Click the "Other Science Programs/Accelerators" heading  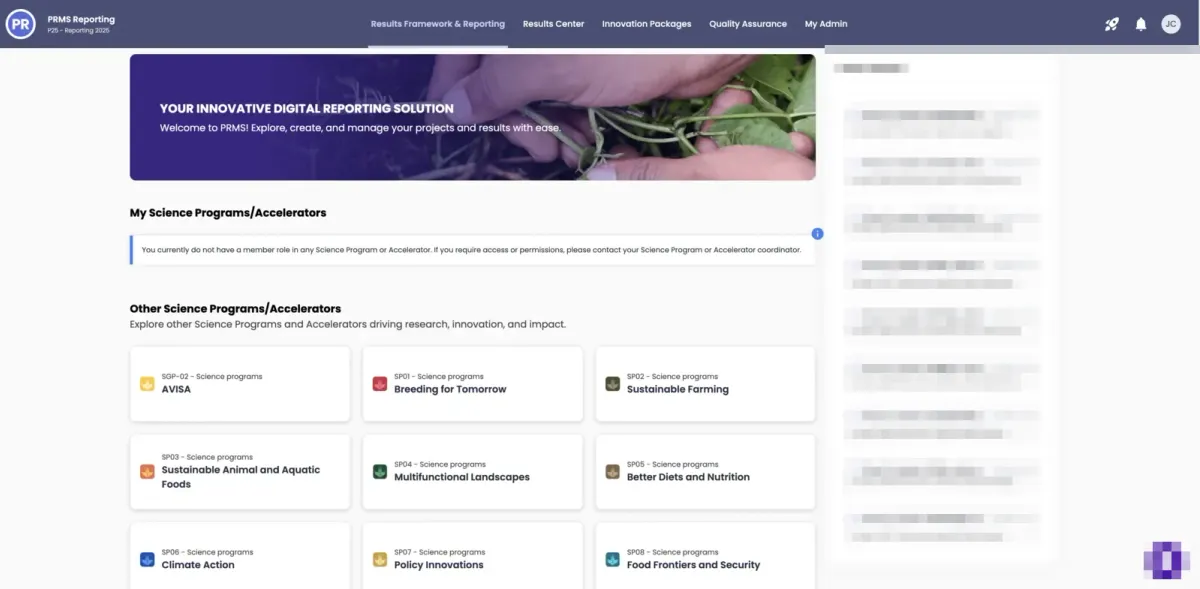(235, 309)
